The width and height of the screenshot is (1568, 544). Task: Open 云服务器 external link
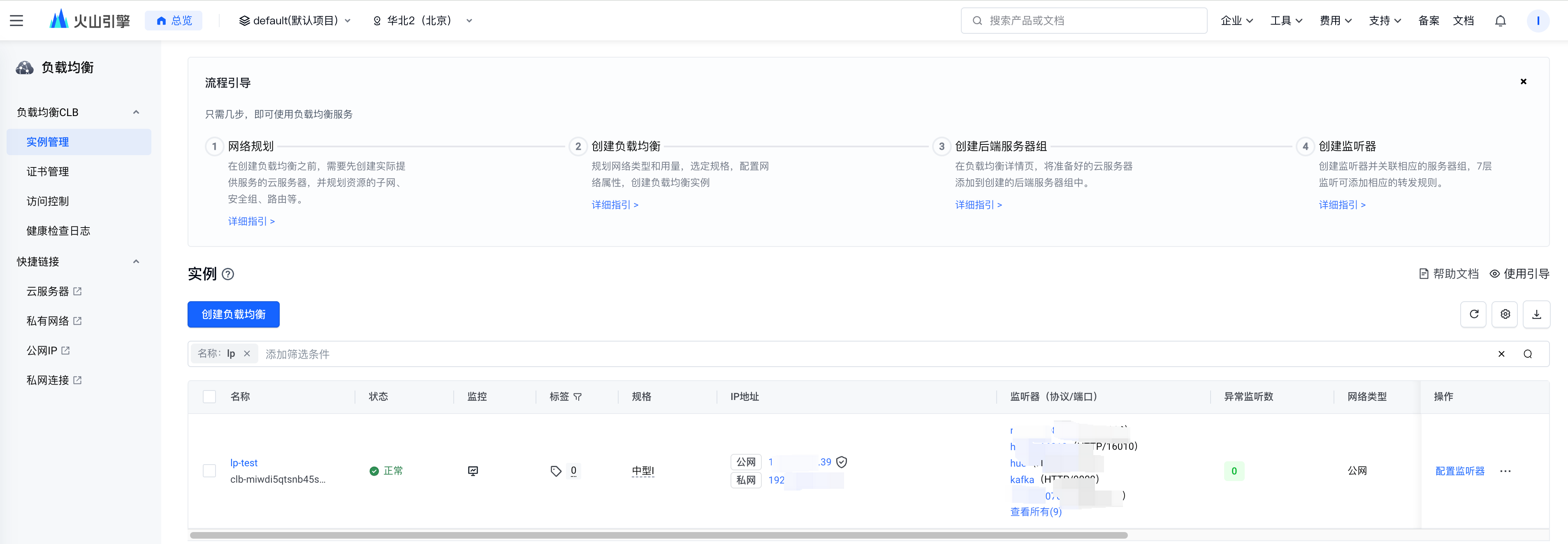pyautogui.click(x=53, y=291)
